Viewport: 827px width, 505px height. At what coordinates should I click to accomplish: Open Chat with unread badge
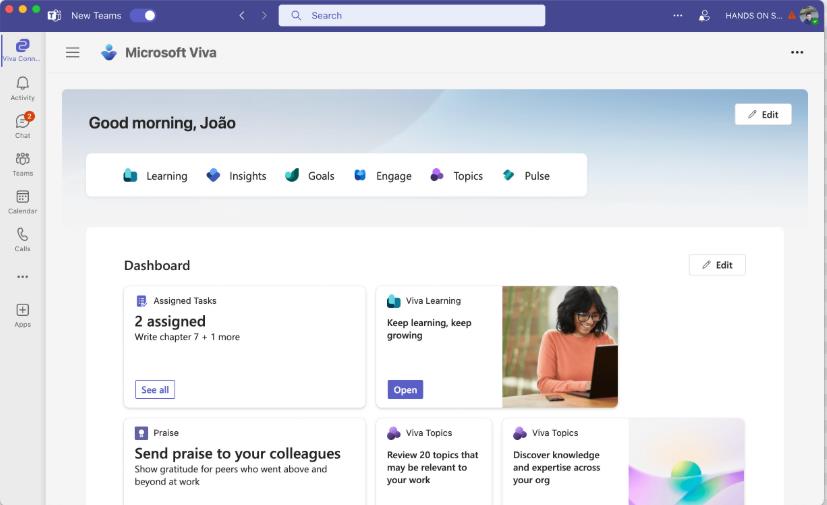pyautogui.click(x=22, y=126)
